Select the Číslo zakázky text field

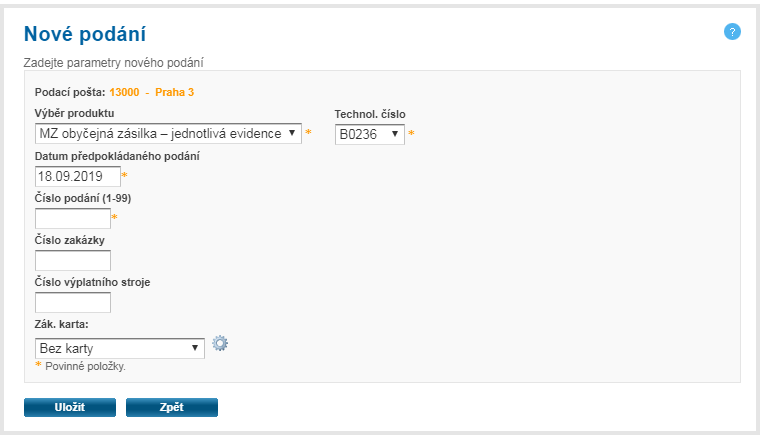pos(72,260)
